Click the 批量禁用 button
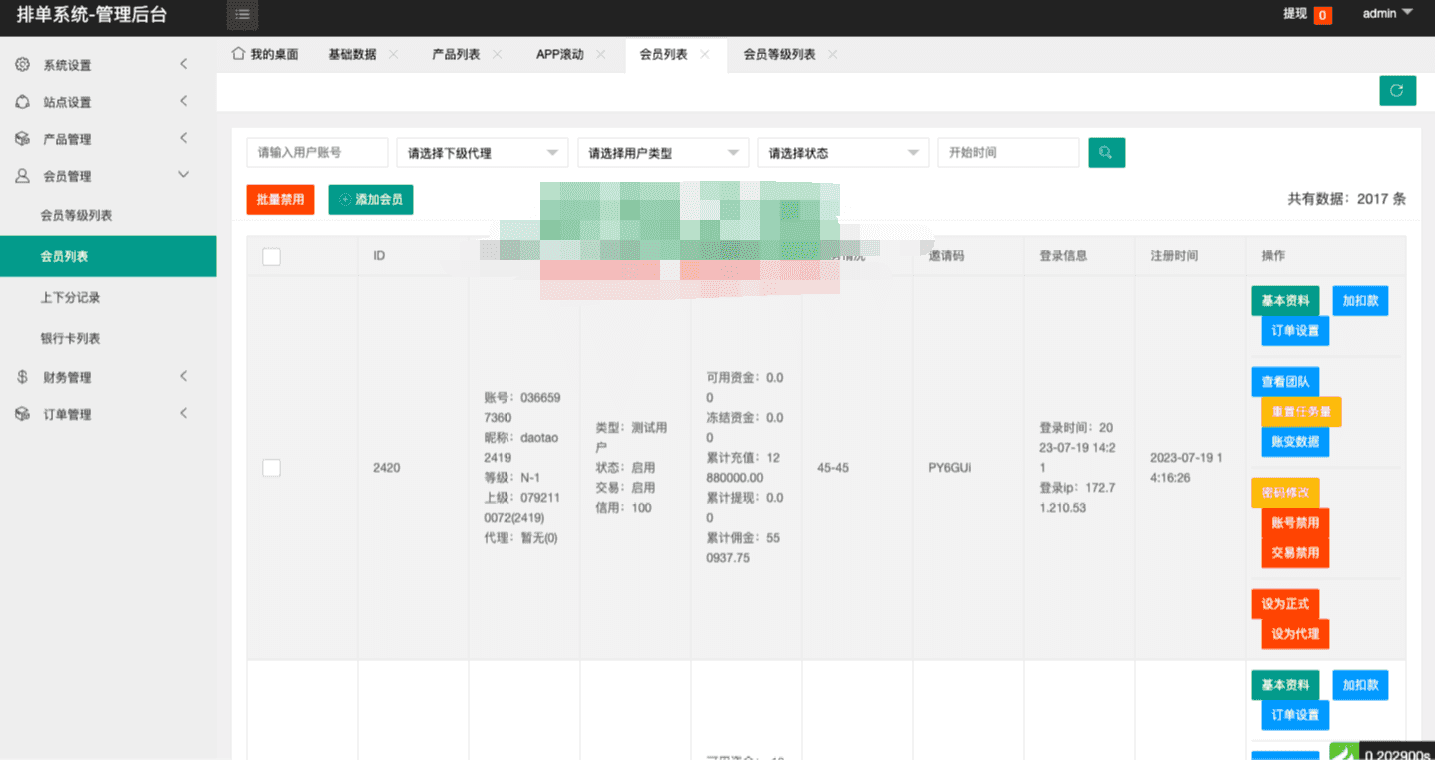The width and height of the screenshot is (1435, 761). [280, 200]
